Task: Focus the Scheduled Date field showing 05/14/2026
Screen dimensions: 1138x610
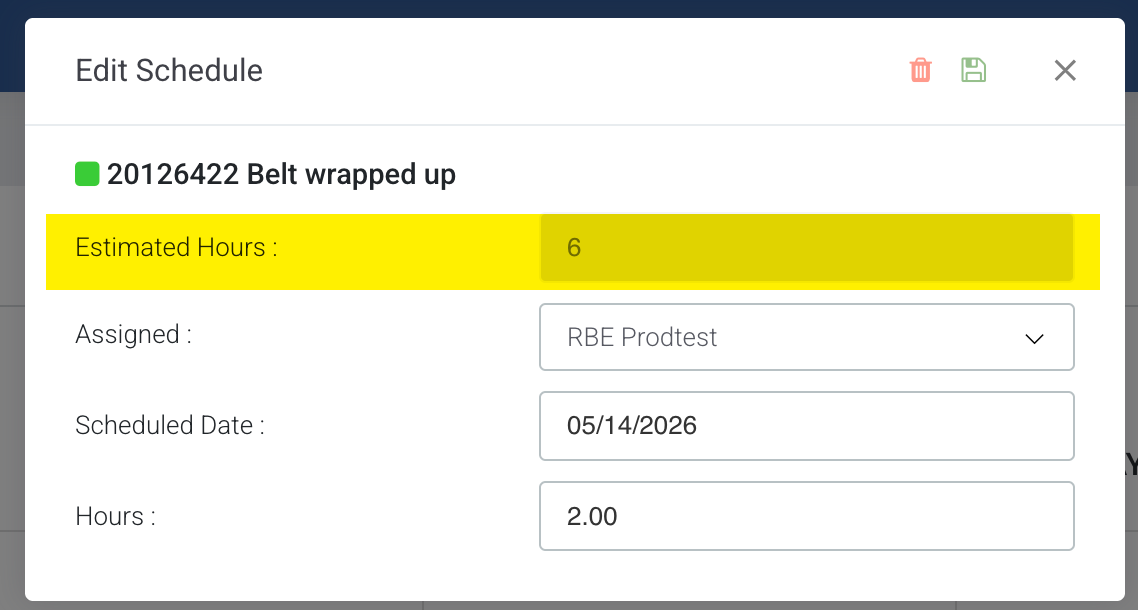Action: click(806, 426)
